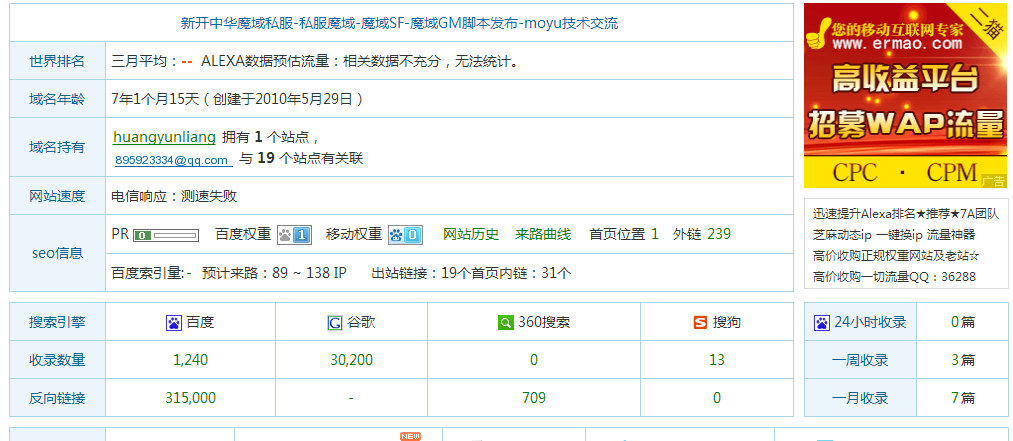Click Baidu backlinks value 315,000
This screenshot has width=1013, height=441.
(x=191, y=398)
